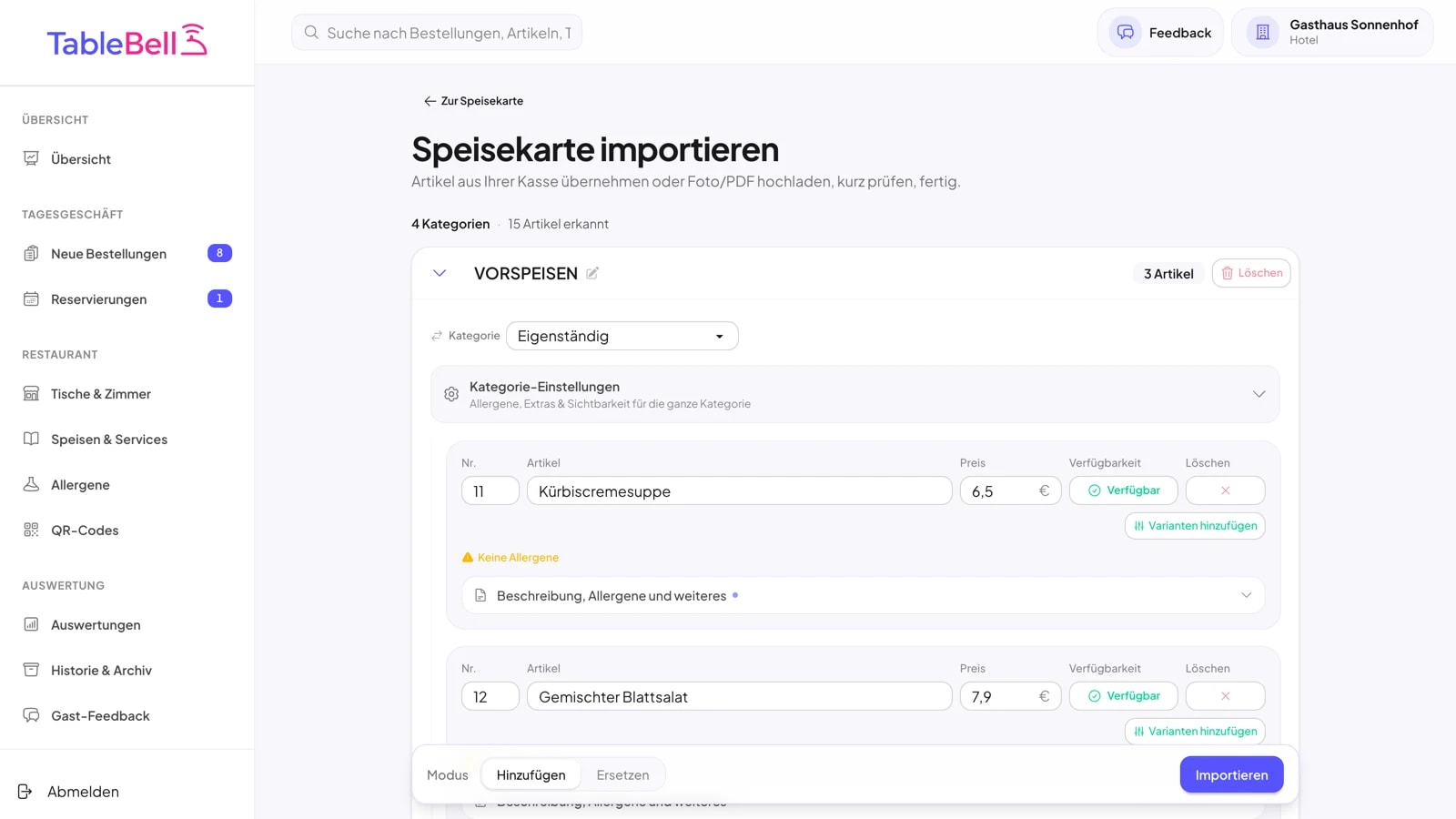
Task: Click the euro sign in Gemischter Blattsalat price
Action: pyautogui.click(x=1044, y=696)
